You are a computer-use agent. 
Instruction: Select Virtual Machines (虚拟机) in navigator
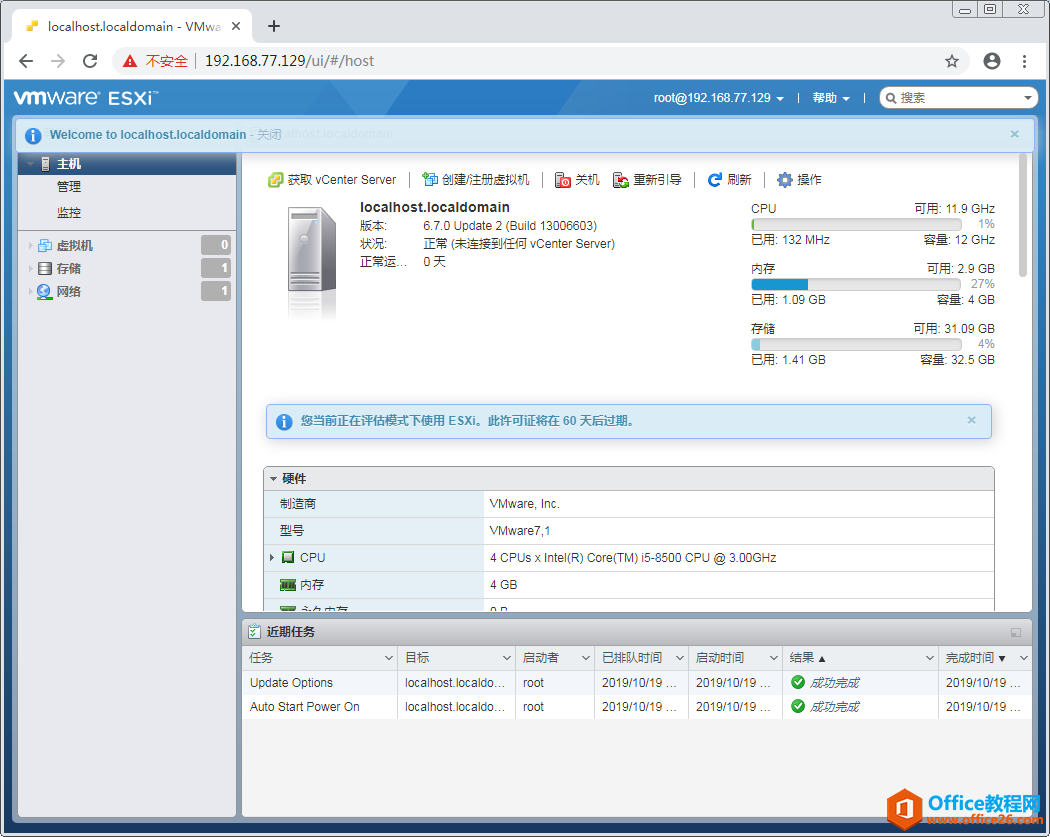pyautogui.click(x=74, y=246)
